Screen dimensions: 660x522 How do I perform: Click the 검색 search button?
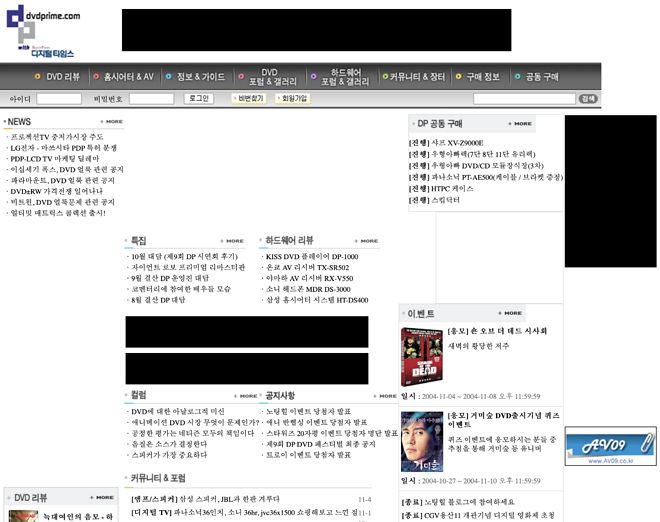[588, 99]
